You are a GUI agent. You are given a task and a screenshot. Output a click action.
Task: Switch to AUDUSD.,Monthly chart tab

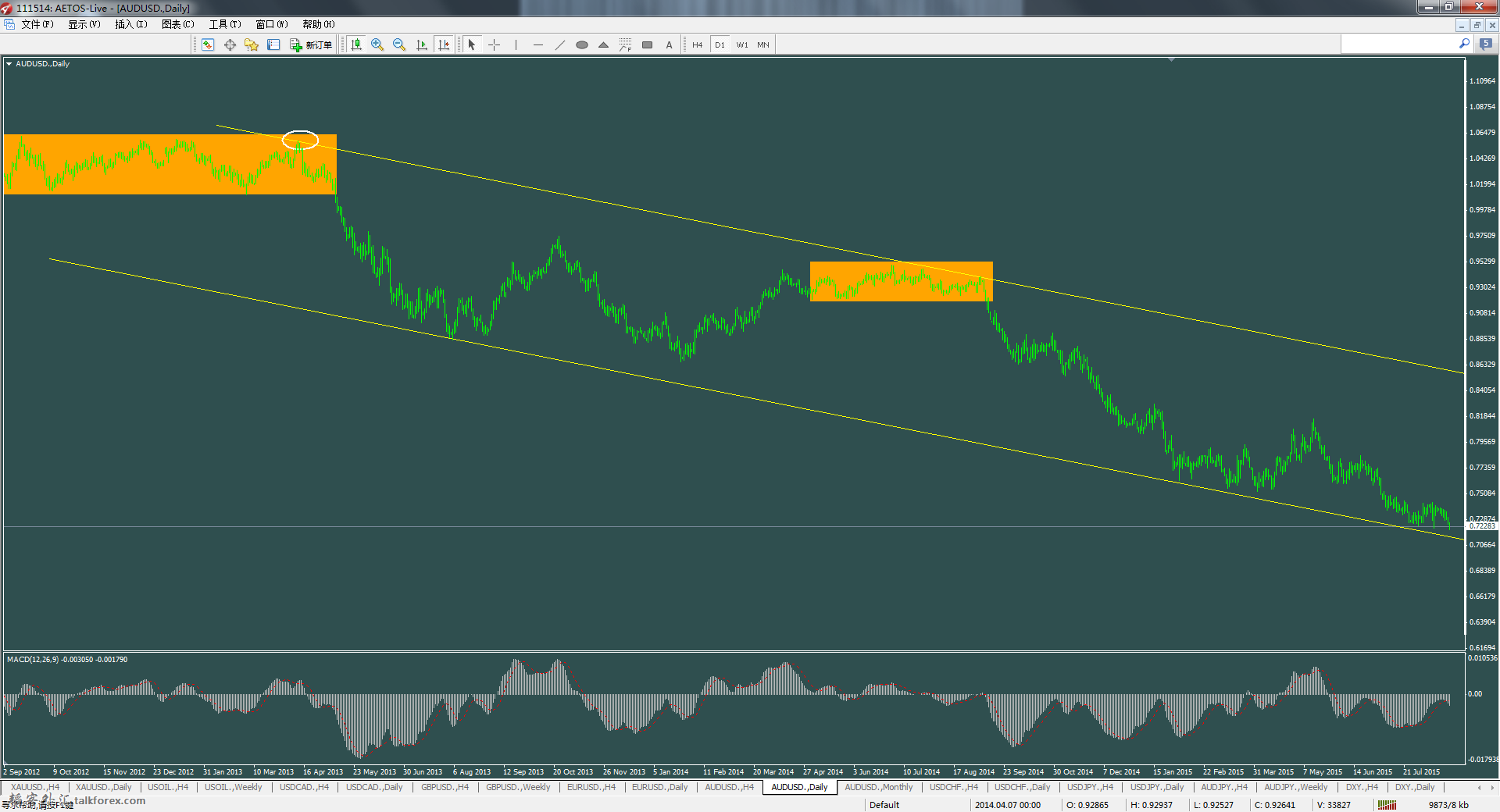click(879, 787)
